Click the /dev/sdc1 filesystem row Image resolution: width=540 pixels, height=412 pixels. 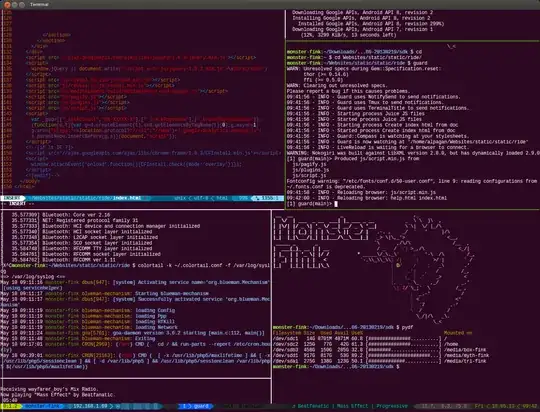360,339
